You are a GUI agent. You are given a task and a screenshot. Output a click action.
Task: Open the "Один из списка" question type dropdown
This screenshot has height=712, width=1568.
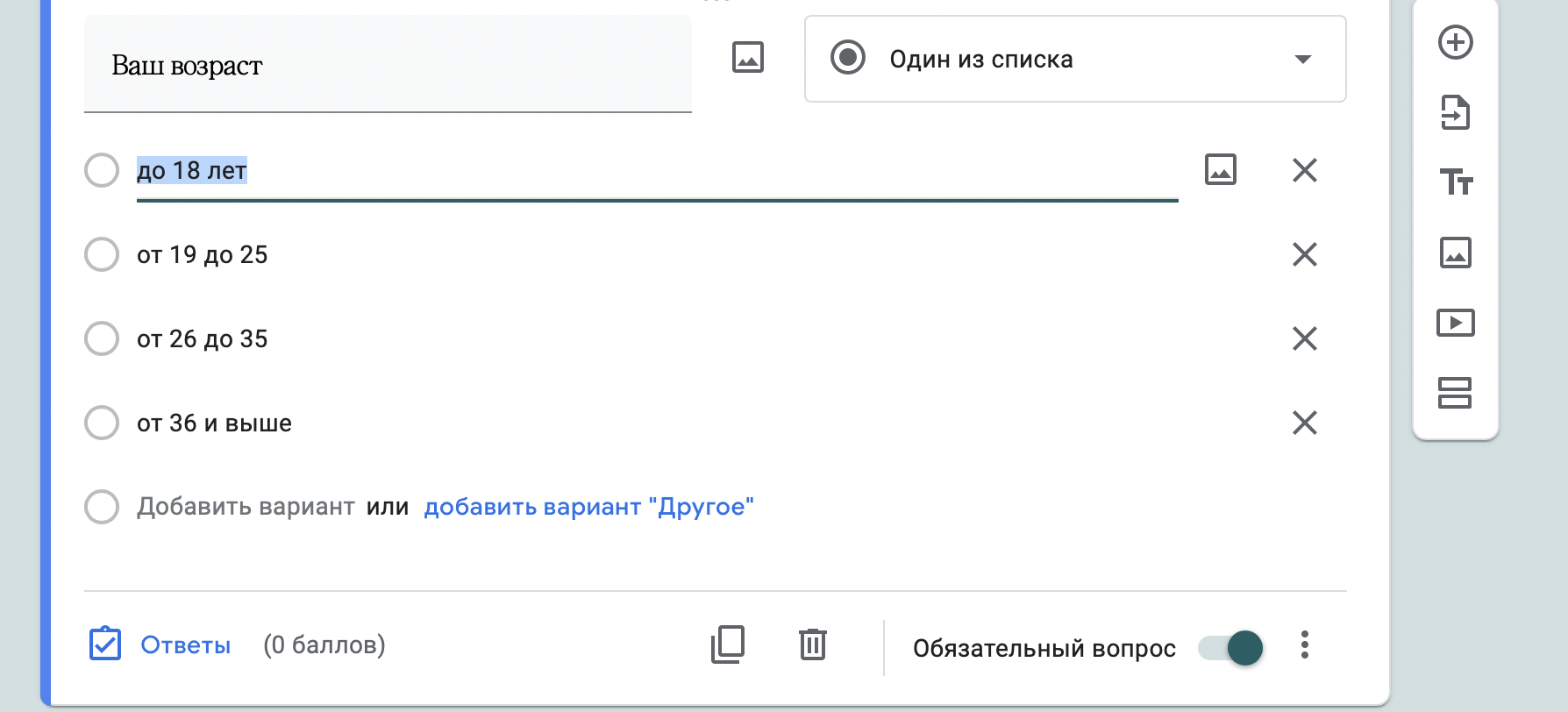pos(1074,59)
